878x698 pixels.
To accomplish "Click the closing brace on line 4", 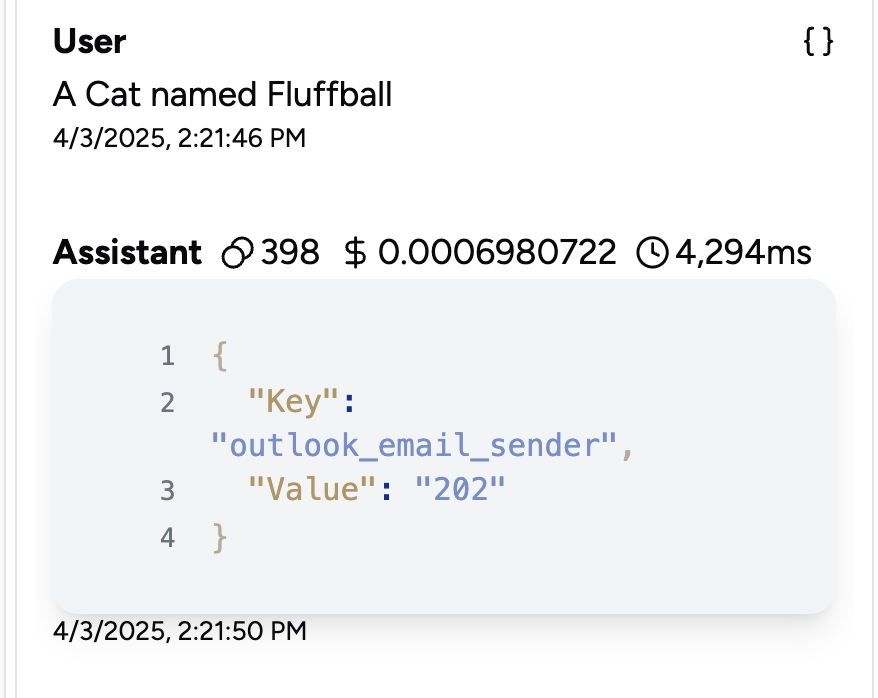I will tap(220, 538).
